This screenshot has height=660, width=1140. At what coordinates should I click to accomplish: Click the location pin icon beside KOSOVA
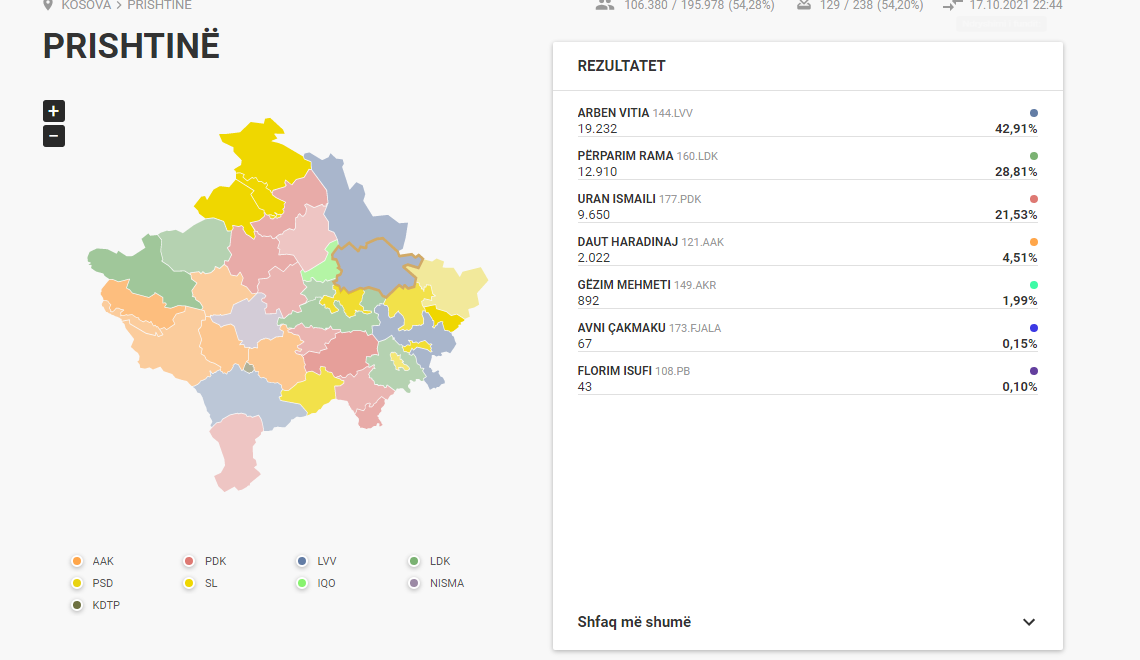pos(48,5)
